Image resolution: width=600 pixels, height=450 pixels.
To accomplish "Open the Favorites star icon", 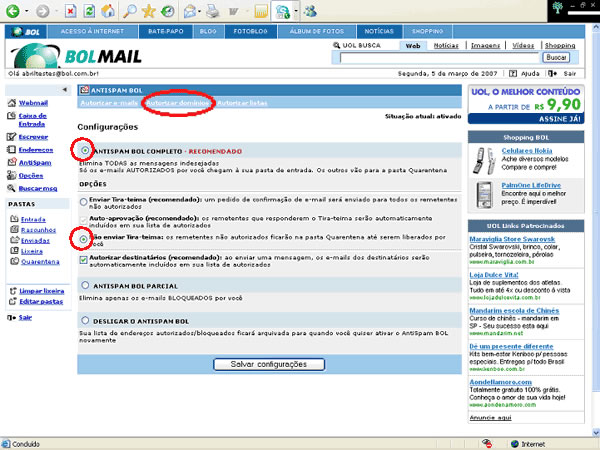I will click(150, 12).
